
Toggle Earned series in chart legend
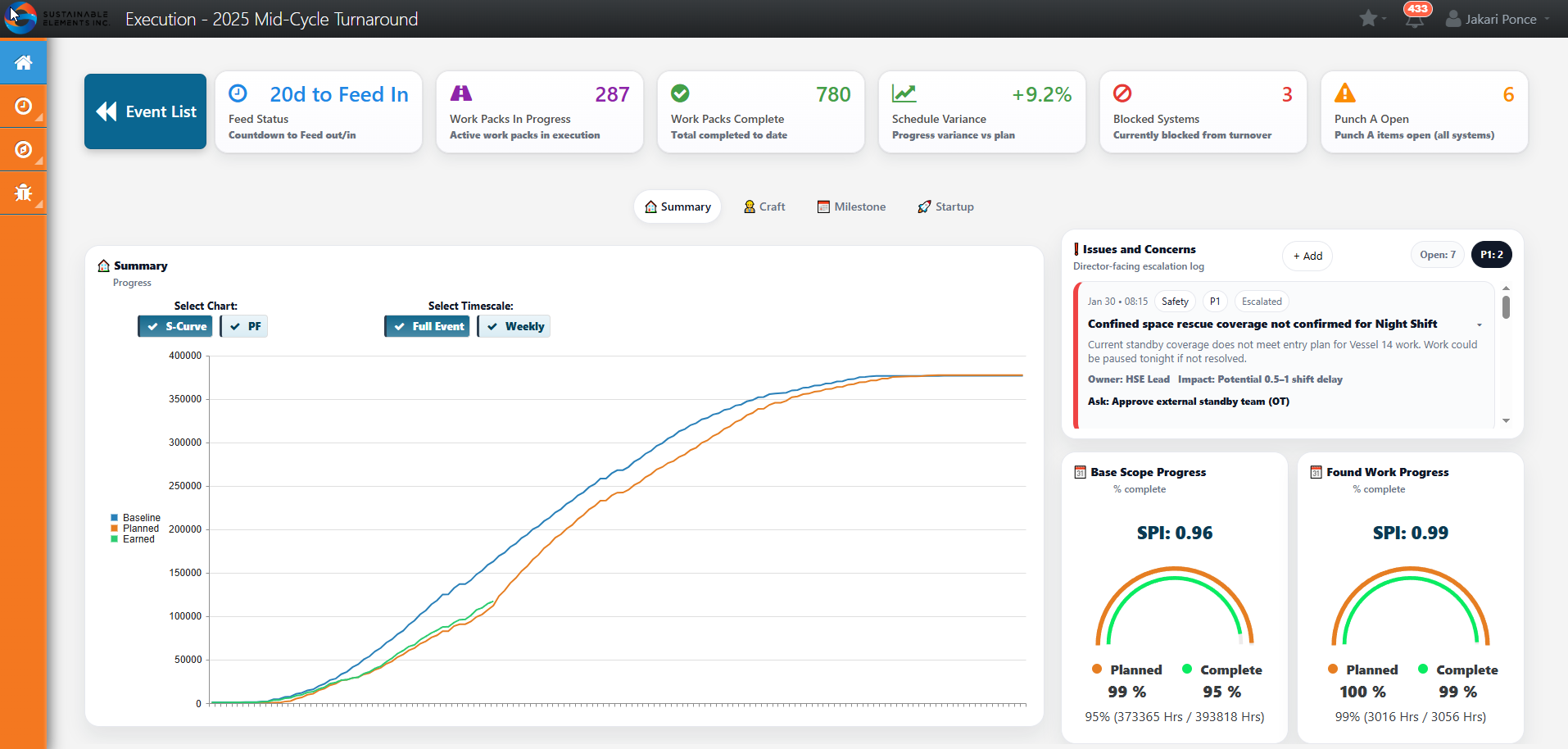click(x=133, y=539)
